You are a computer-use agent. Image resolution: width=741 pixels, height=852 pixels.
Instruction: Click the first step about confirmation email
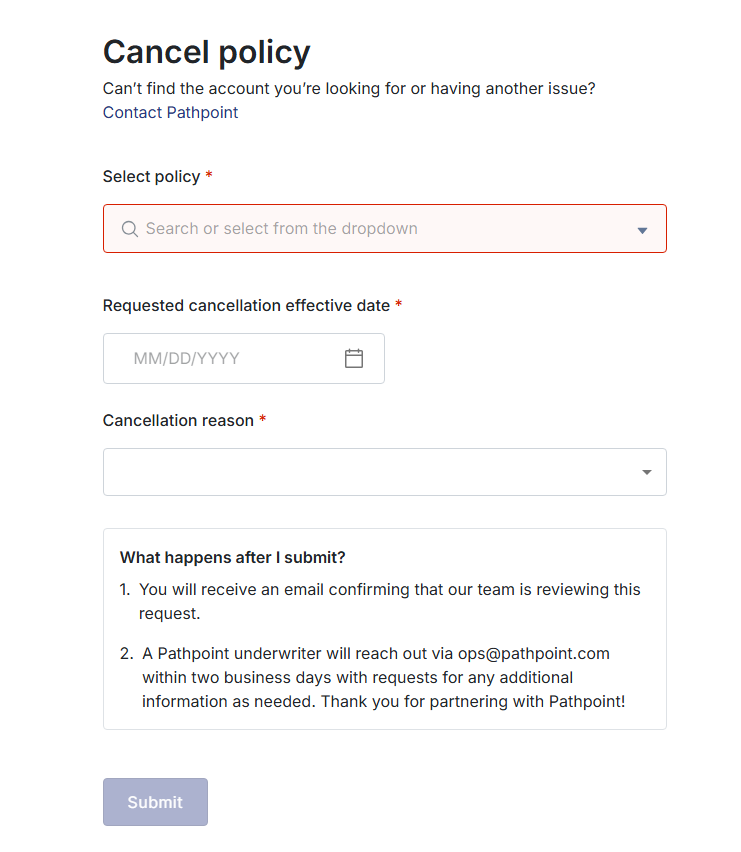pos(389,601)
